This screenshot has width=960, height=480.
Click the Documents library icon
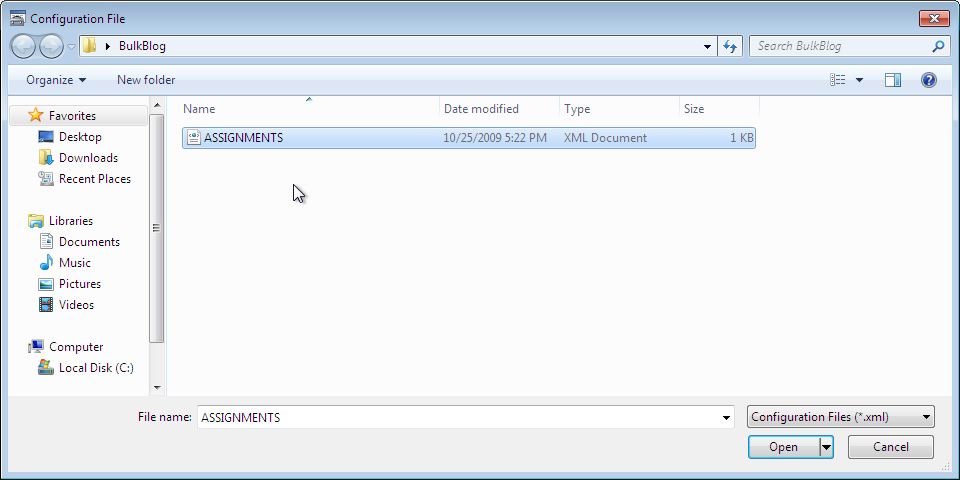(46, 241)
